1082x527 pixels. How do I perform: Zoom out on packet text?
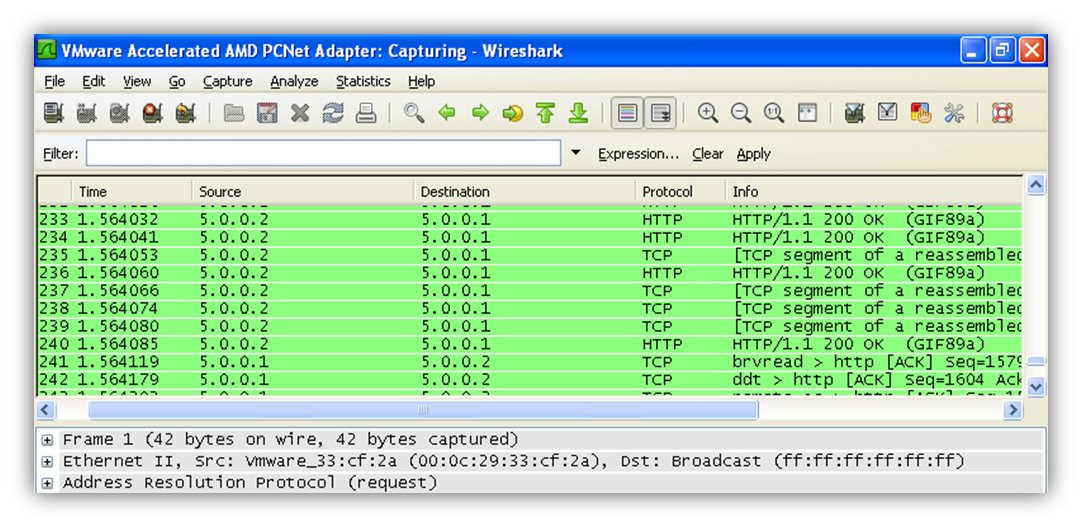(741, 112)
